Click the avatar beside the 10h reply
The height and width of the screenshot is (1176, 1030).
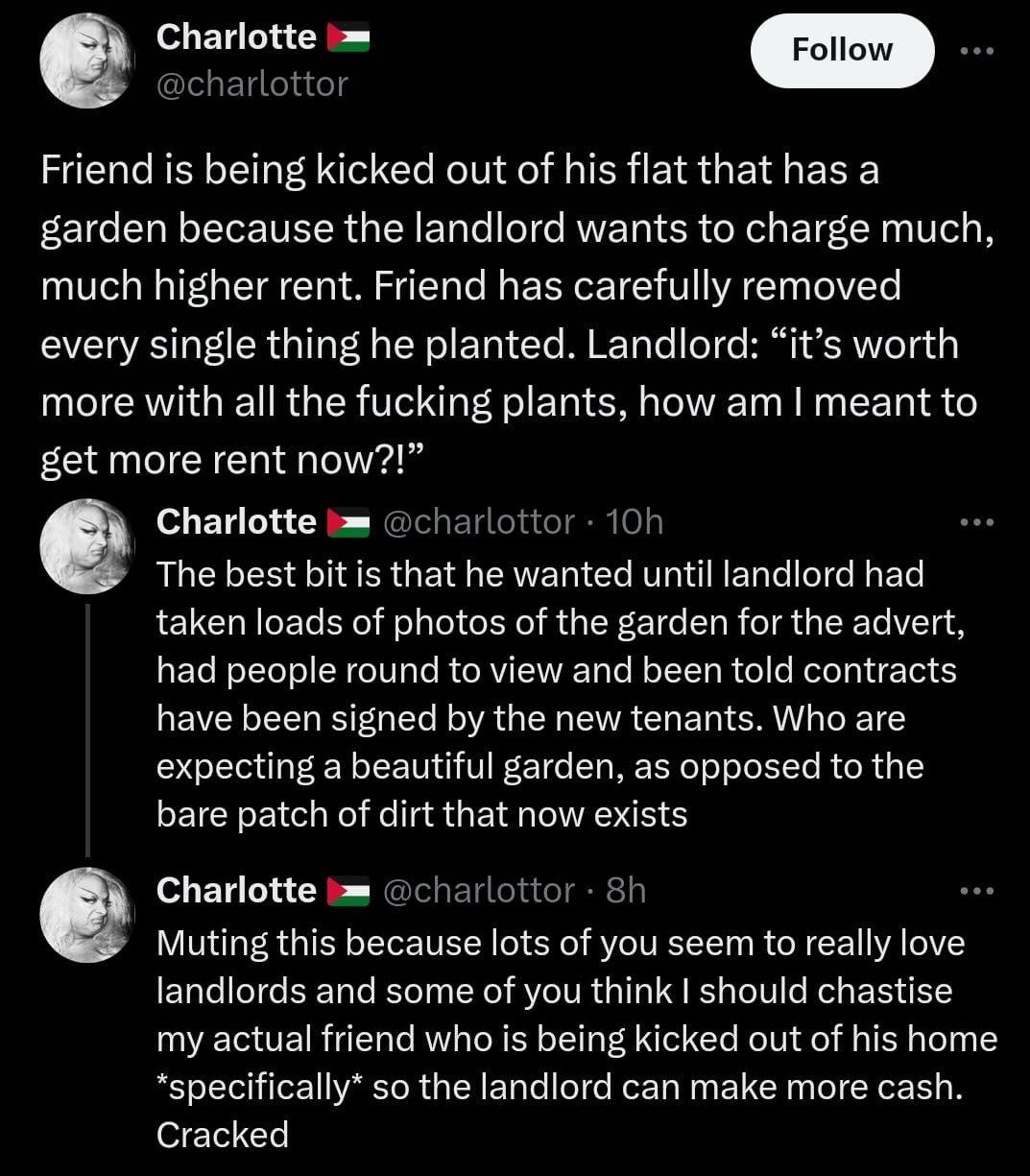tap(85, 545)
